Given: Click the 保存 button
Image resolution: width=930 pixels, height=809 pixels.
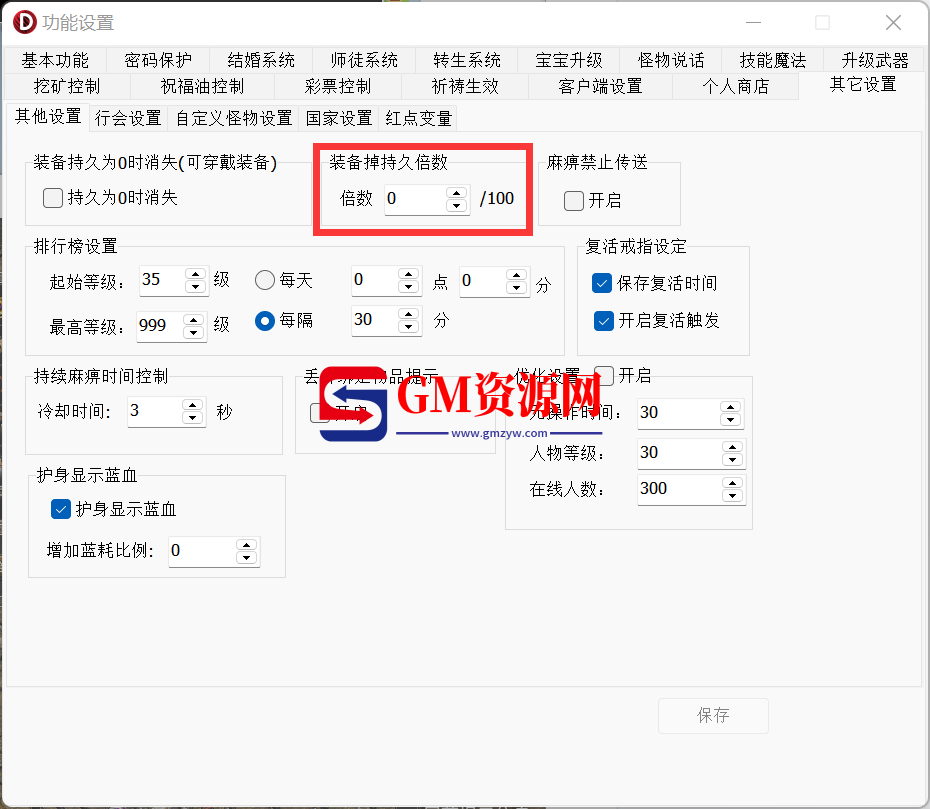Looking at the screenshot, I should pos(713,715).
